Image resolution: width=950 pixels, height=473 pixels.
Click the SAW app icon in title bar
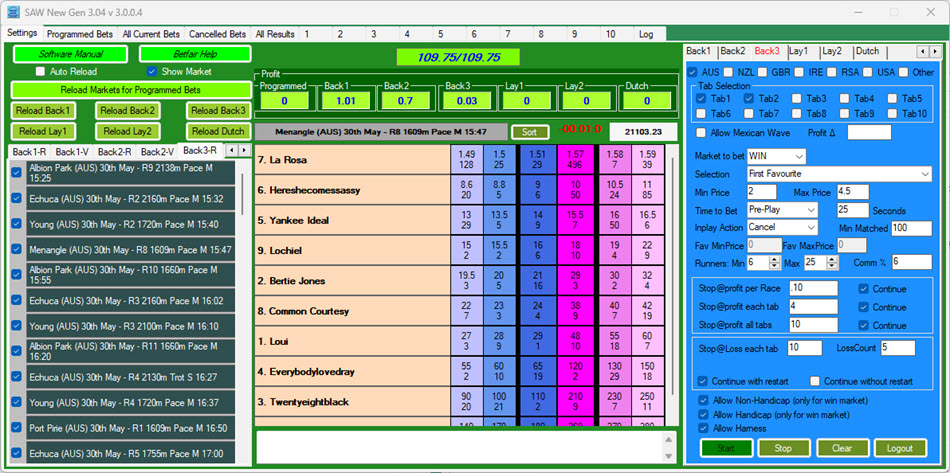click(11, 11)
